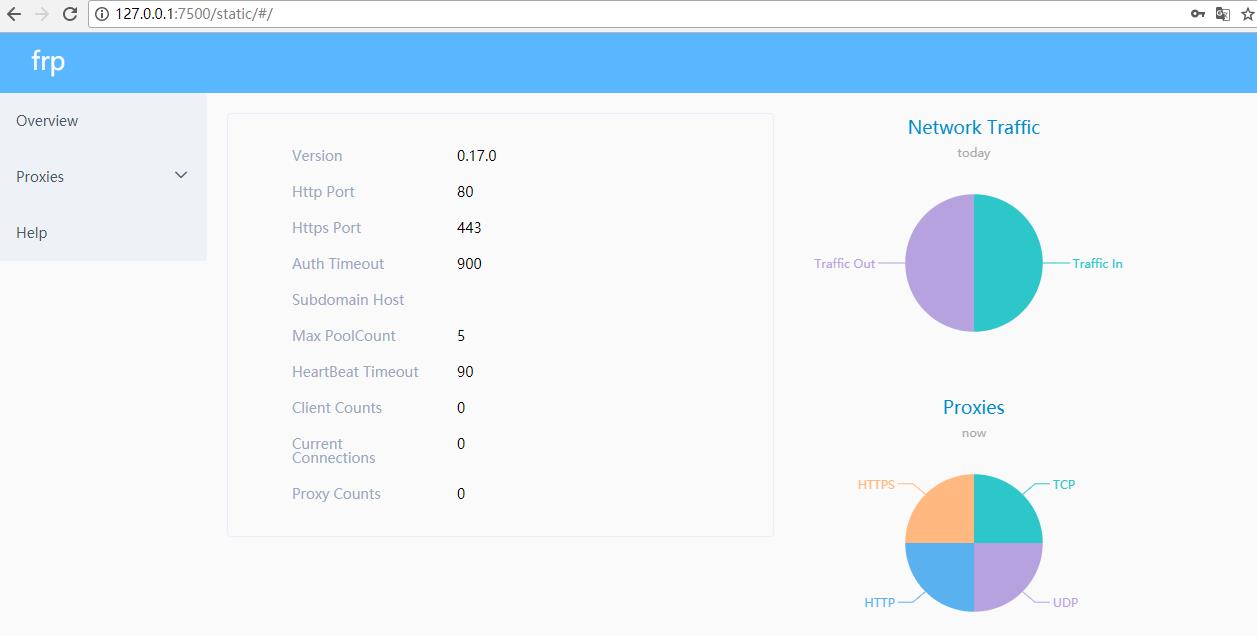Click the Https Port label

pyautogui.click(x=327, y=228)
